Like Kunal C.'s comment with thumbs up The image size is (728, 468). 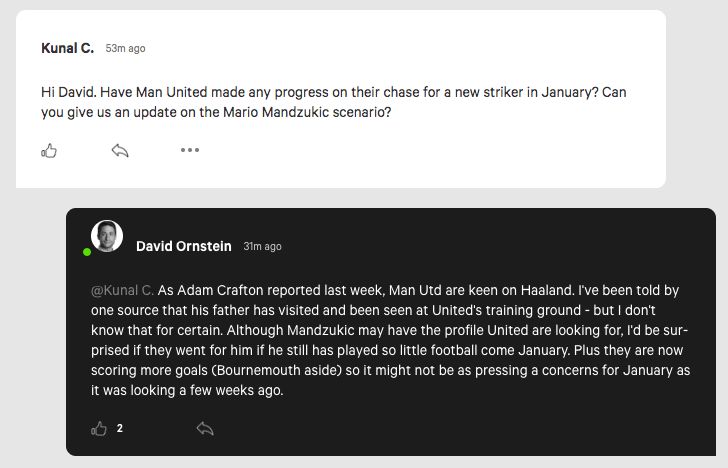click(x=49, y=150)
